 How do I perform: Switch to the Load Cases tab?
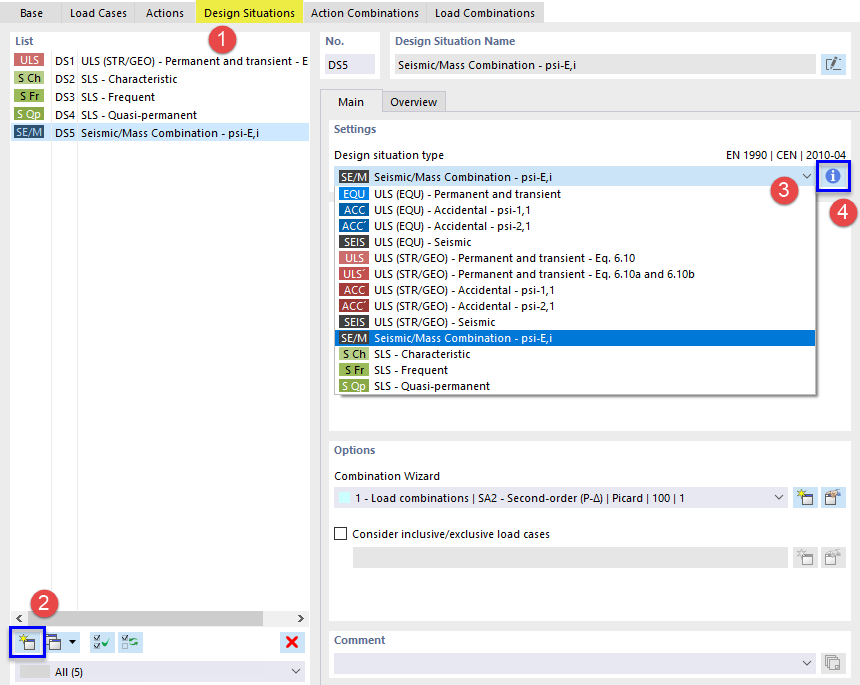coord(98,13)
